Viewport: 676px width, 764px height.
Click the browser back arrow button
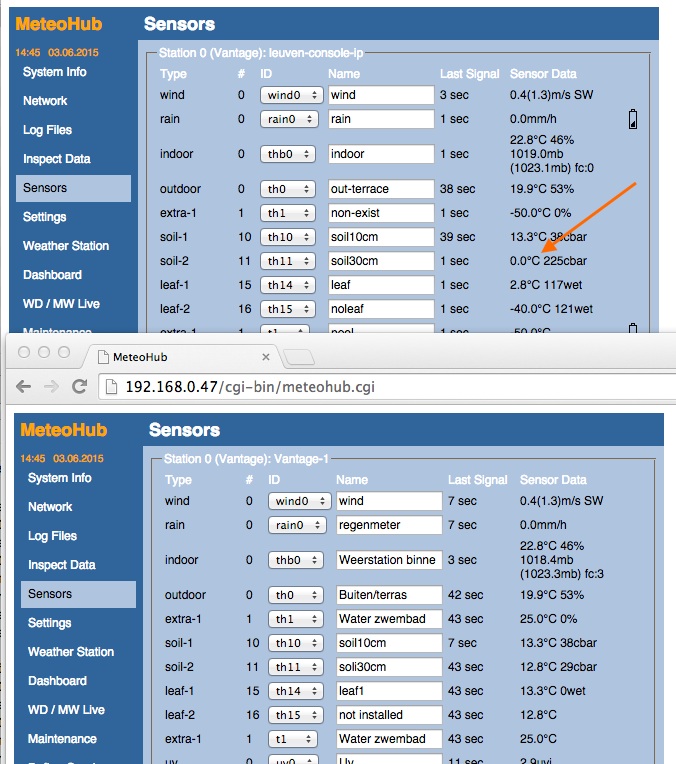(x=23, y=387)
